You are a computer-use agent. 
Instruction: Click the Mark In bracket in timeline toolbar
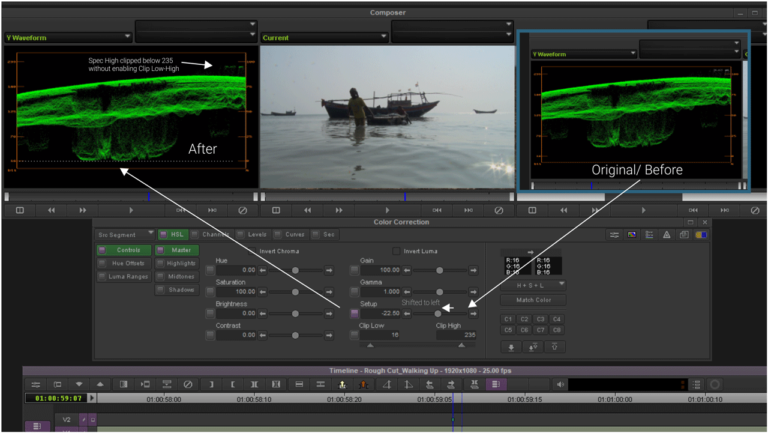pyautogui.click(x=211, y=385)
